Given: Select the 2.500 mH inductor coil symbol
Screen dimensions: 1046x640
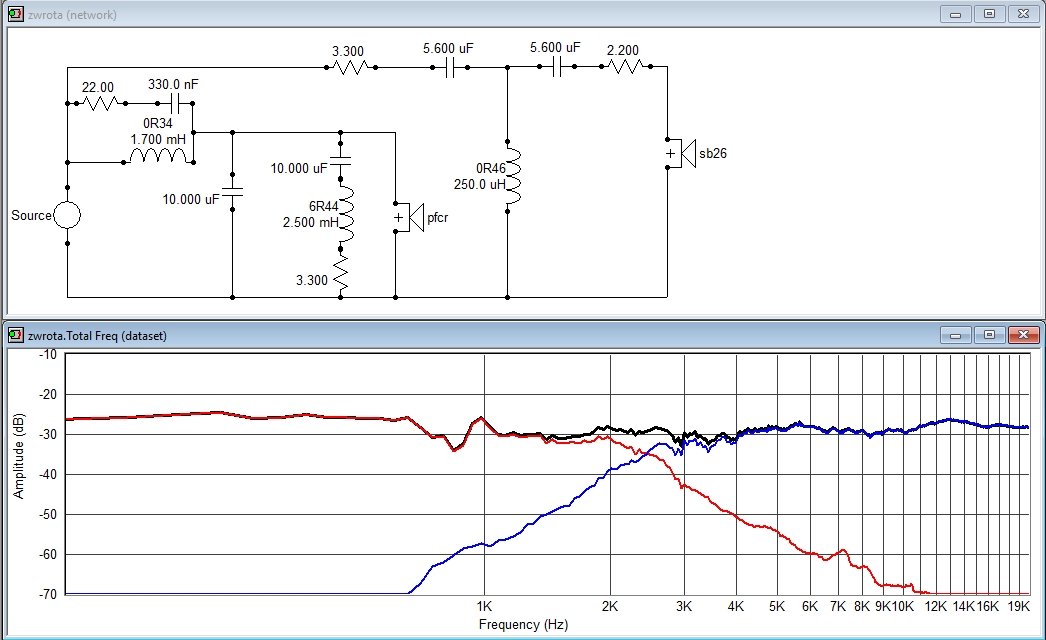Looking at the screenshot, I should pos(346,215).
